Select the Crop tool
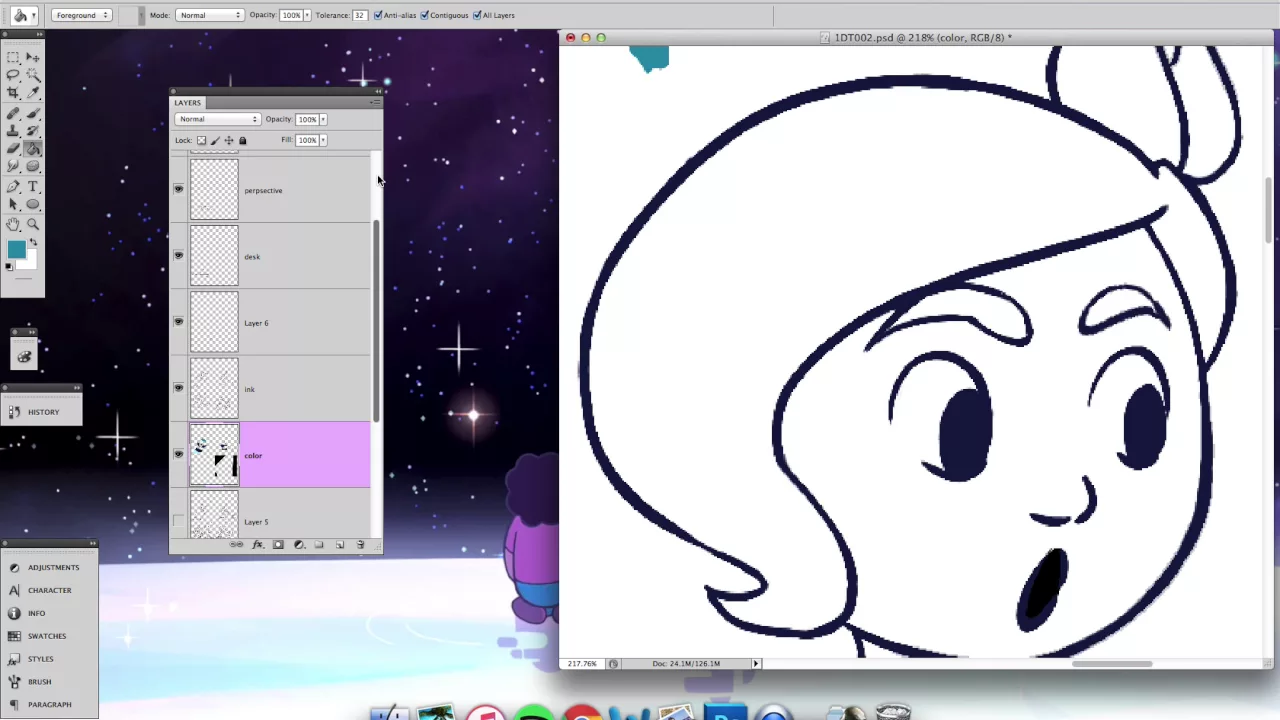1280x720 pixels. point(13,92)
